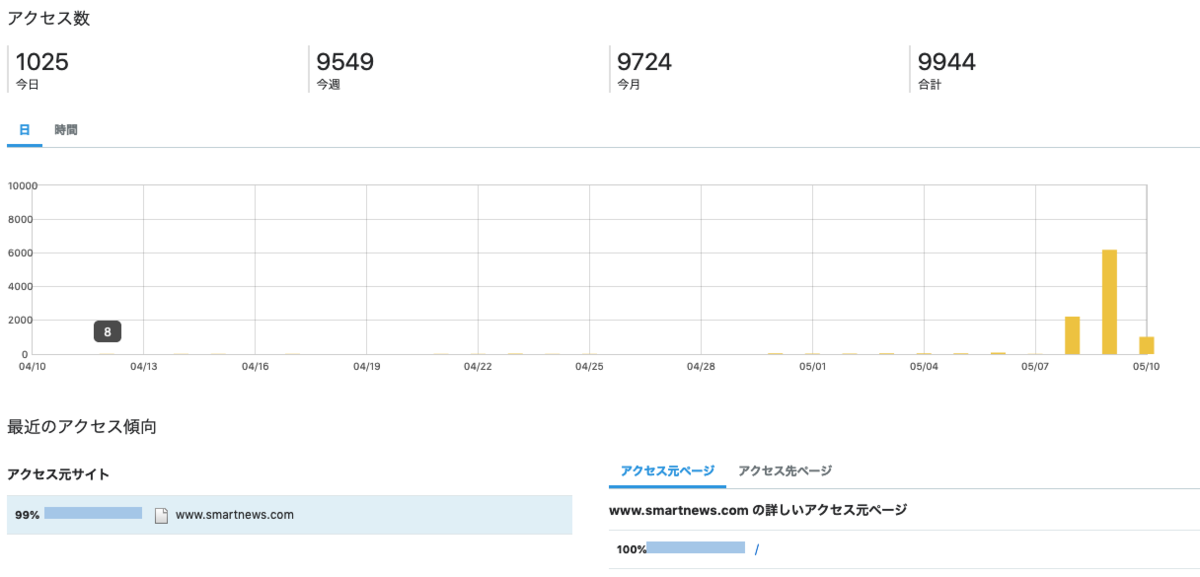Click the tooltip showing 8
The height and width of the screenshot is (577, 1200).
(107, 332)
